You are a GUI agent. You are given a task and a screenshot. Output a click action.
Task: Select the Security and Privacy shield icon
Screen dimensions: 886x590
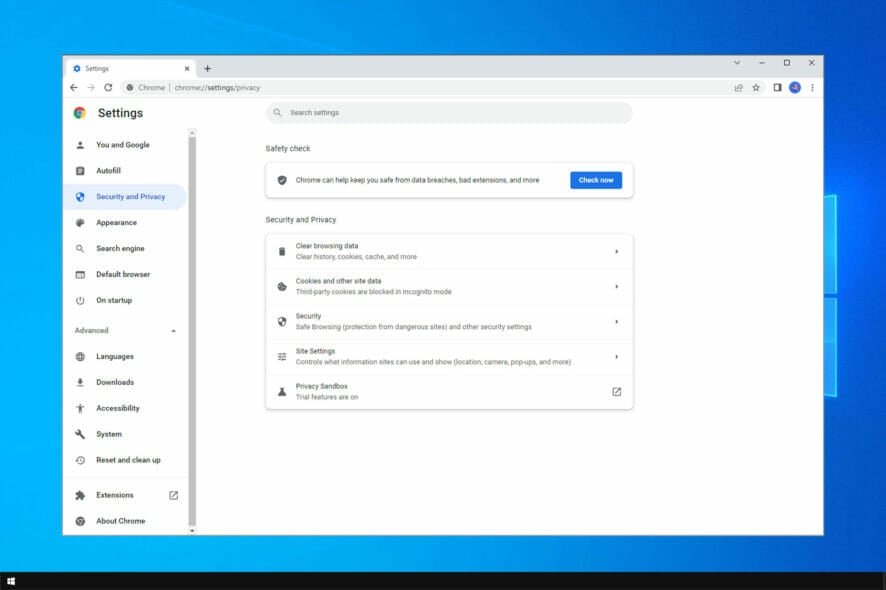[x=82, y=197]
